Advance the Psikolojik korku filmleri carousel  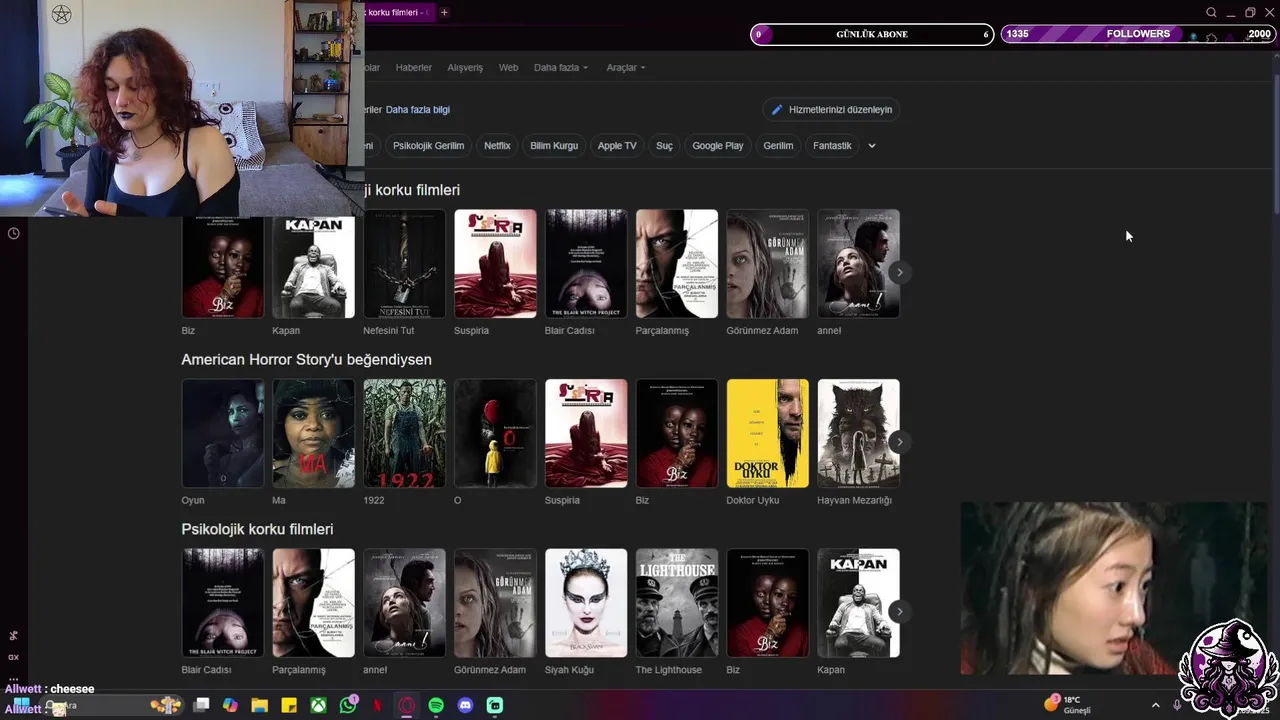pos(899,611)
